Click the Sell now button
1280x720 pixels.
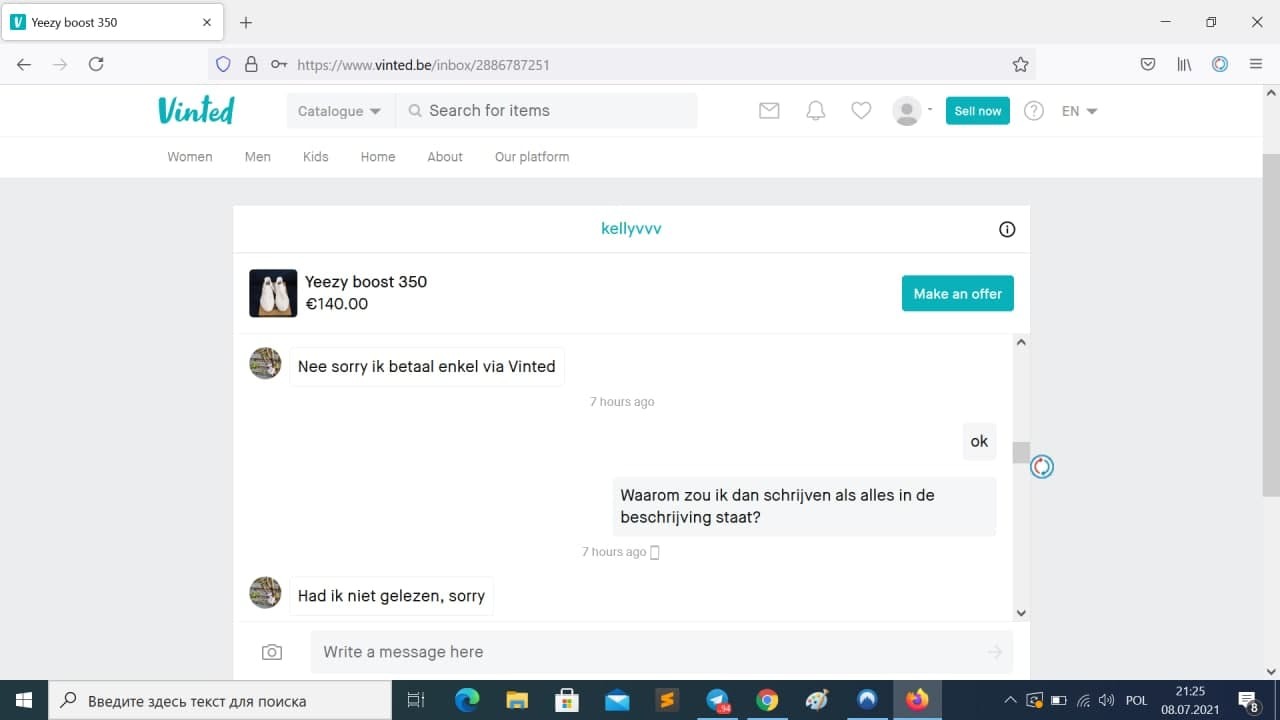point(978,111)
